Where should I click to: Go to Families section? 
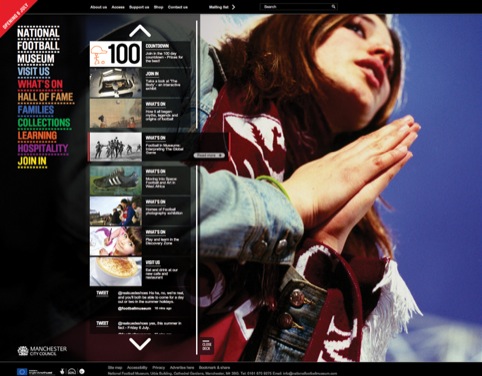coord(36,110)
